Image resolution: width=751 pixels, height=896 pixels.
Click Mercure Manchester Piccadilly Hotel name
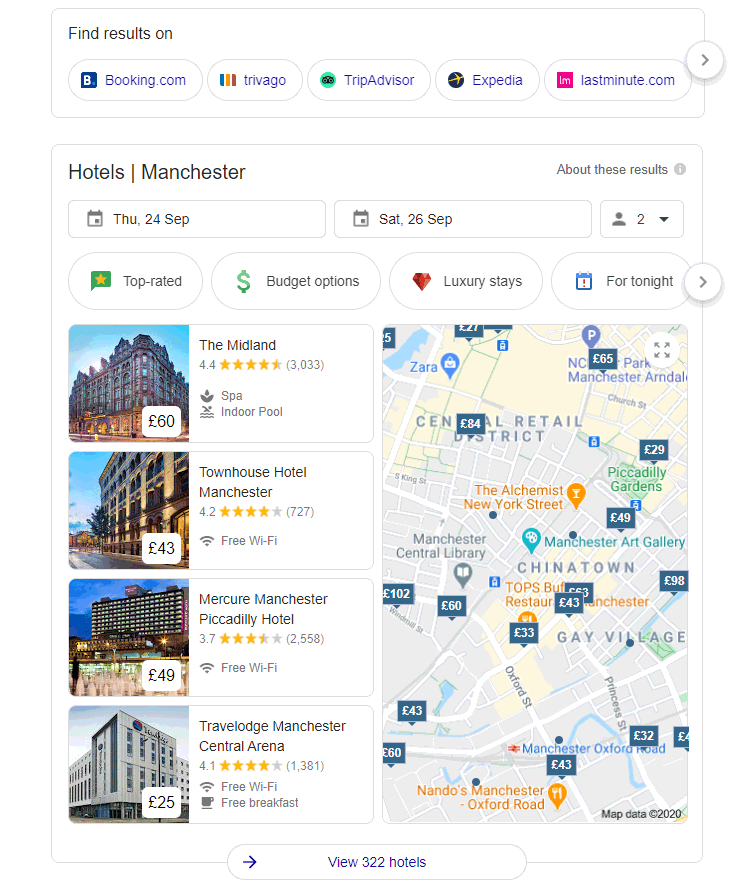[x=263, y=609]
